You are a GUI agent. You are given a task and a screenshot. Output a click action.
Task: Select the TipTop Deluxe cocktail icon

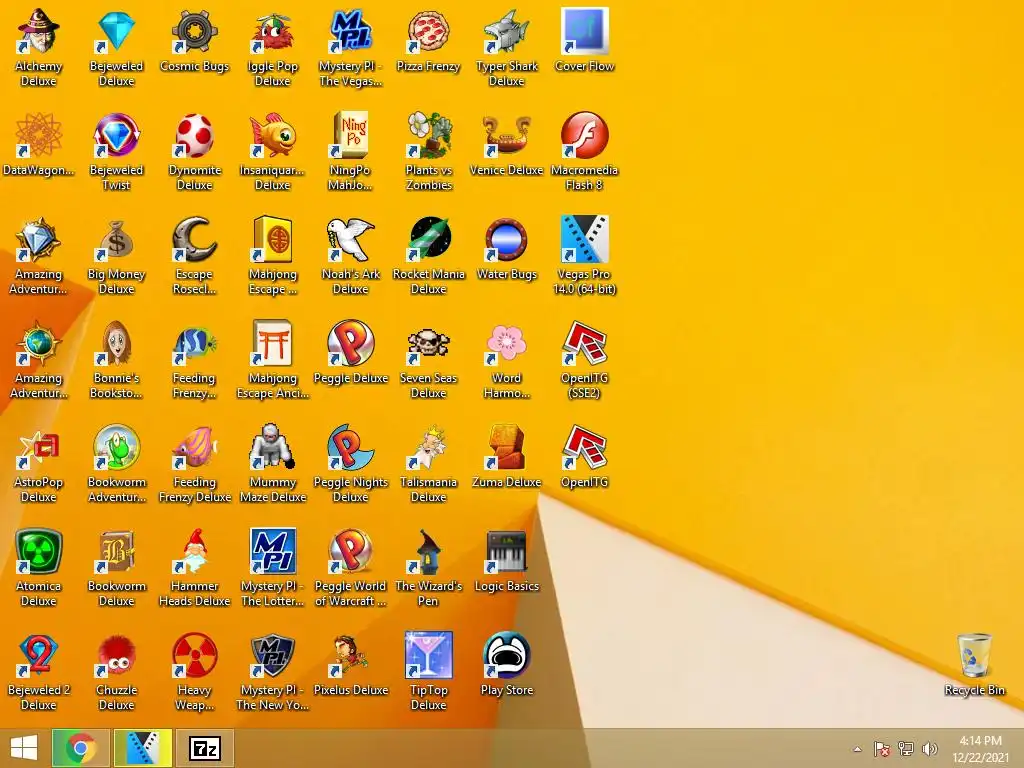coord(428,655)
